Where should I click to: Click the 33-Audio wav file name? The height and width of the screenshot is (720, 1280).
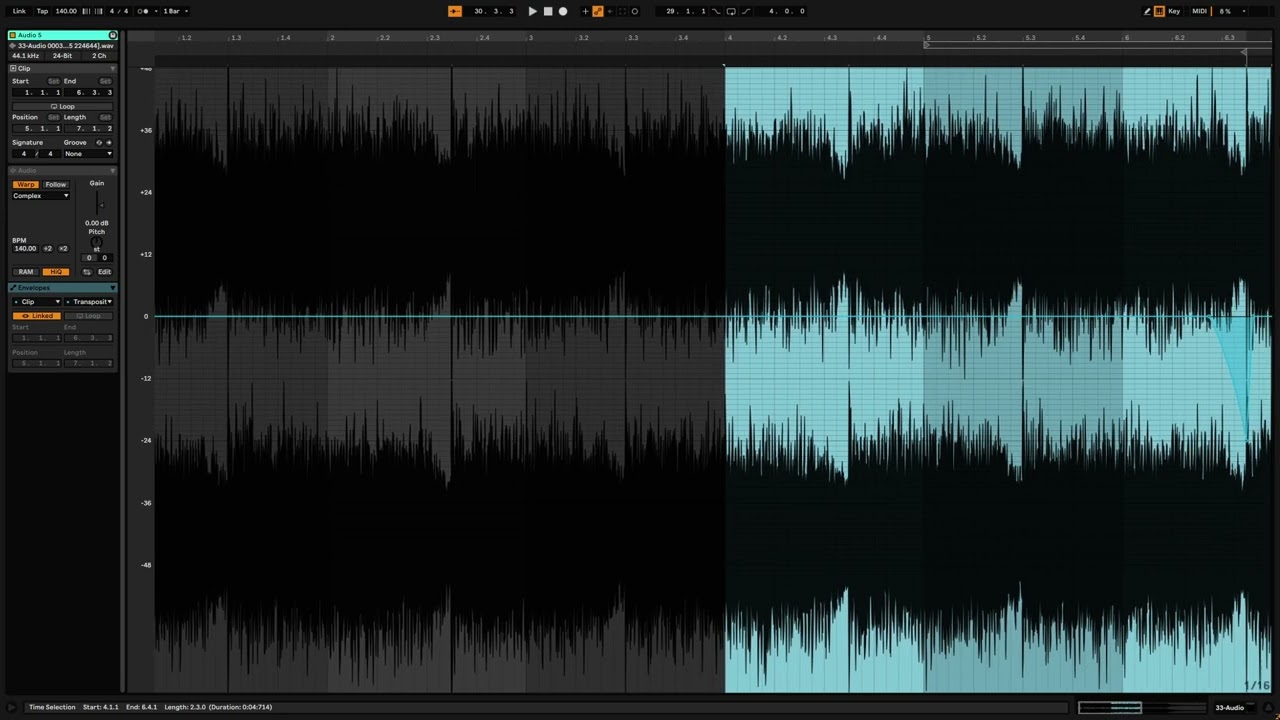click(65, 46)
